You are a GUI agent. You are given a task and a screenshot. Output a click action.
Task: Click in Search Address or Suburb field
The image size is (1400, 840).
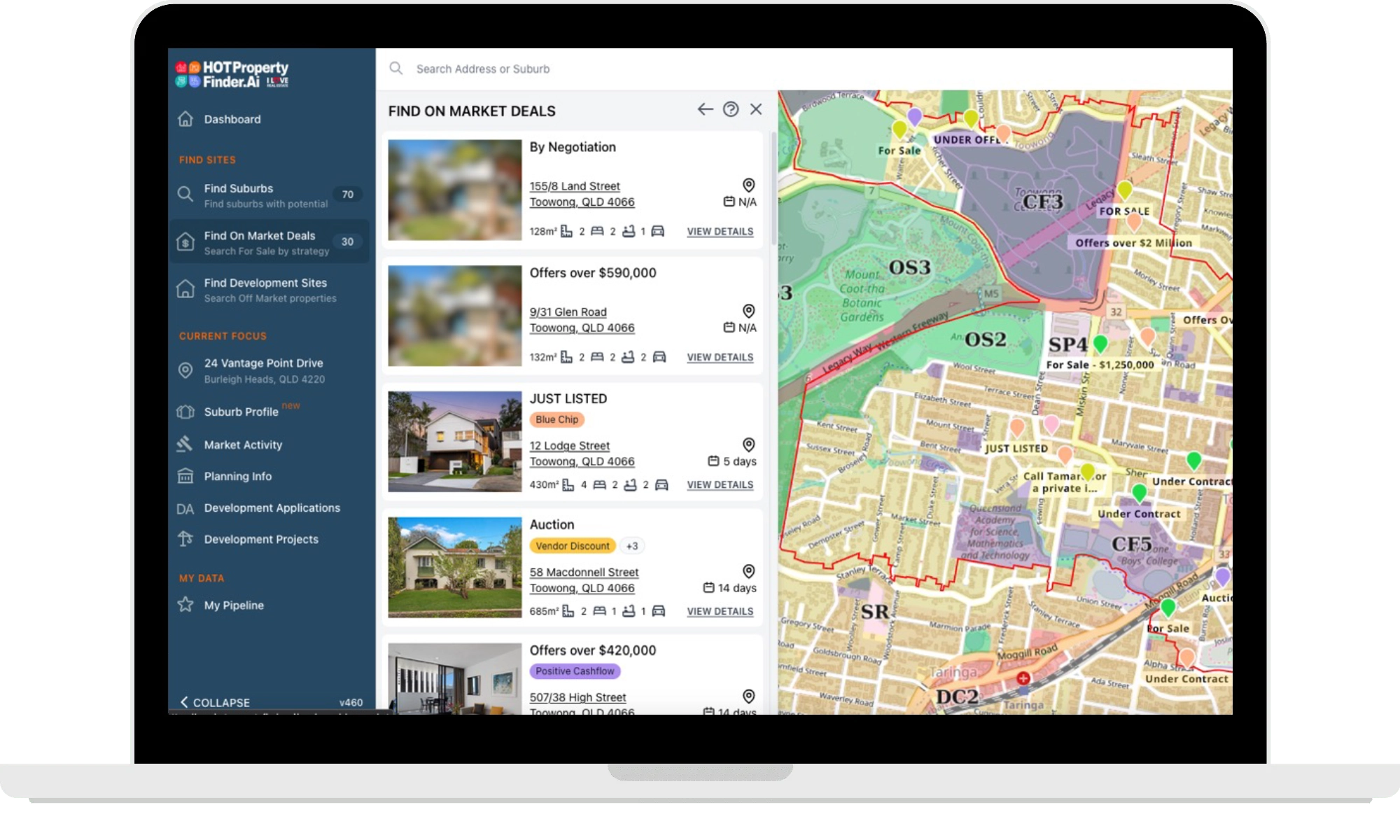click(x=483, y=69)
